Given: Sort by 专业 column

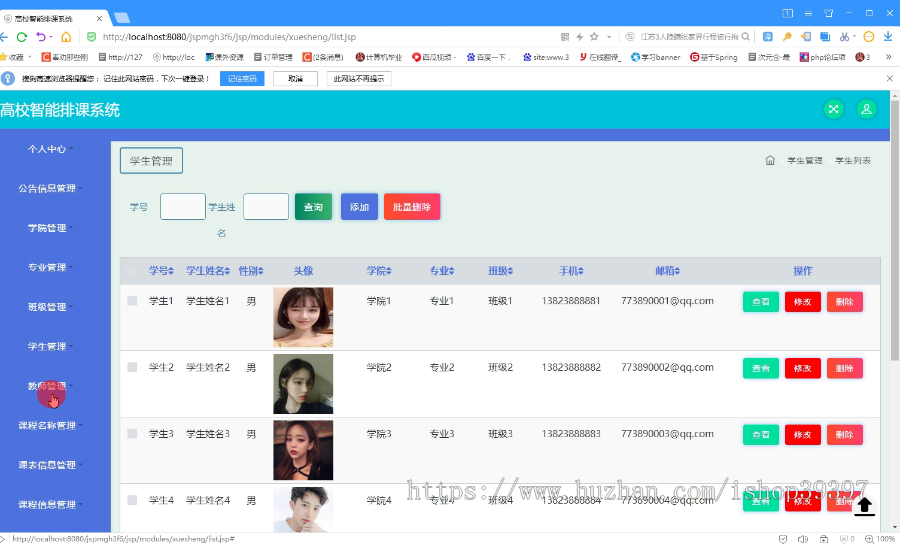Looking at the screenshot, I should [x=442, y=271].
